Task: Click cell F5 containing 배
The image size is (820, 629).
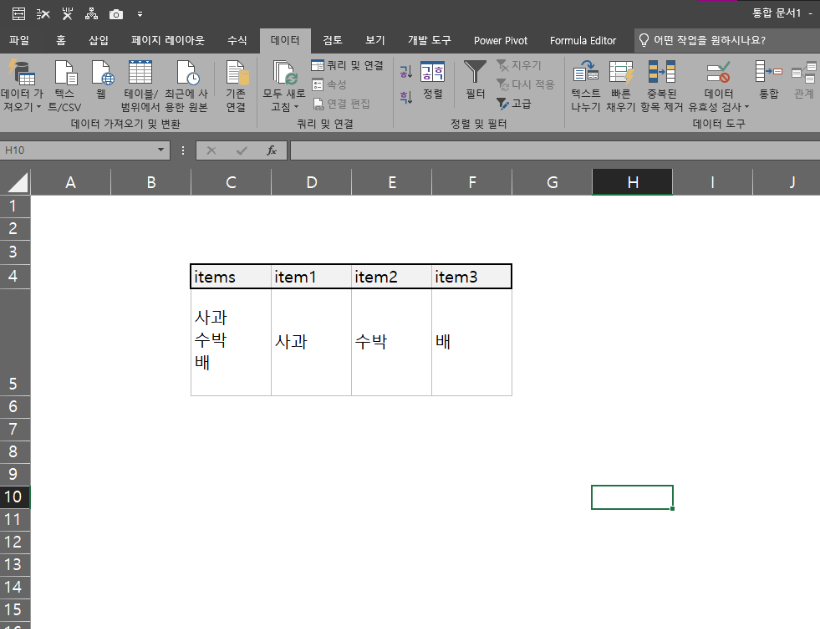Action: pos(471,342)
